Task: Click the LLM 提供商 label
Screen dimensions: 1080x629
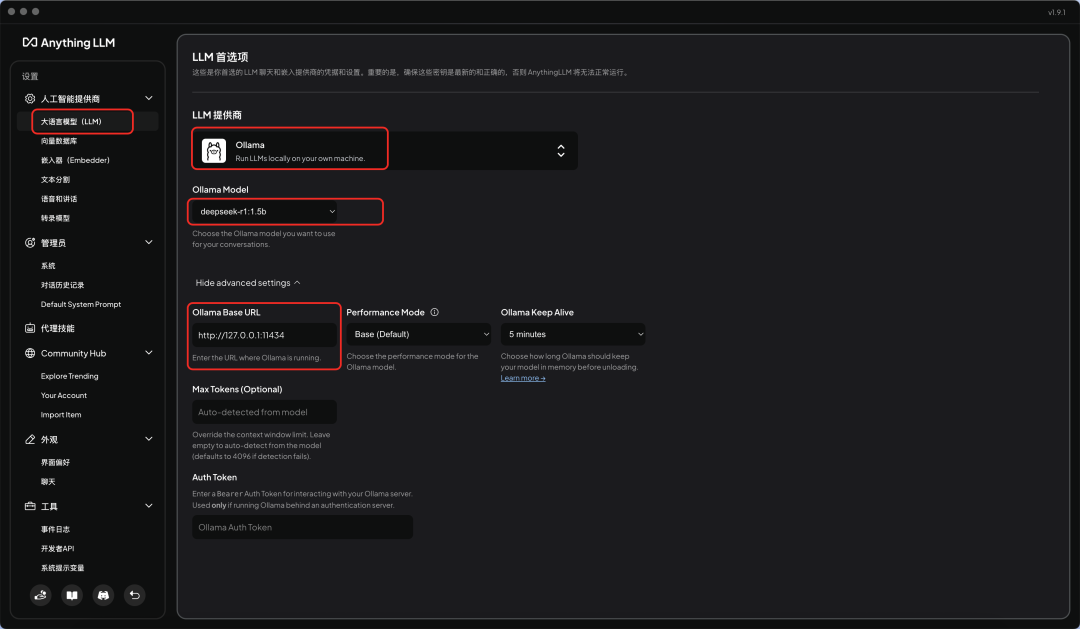Action: (x=217, y=115)
